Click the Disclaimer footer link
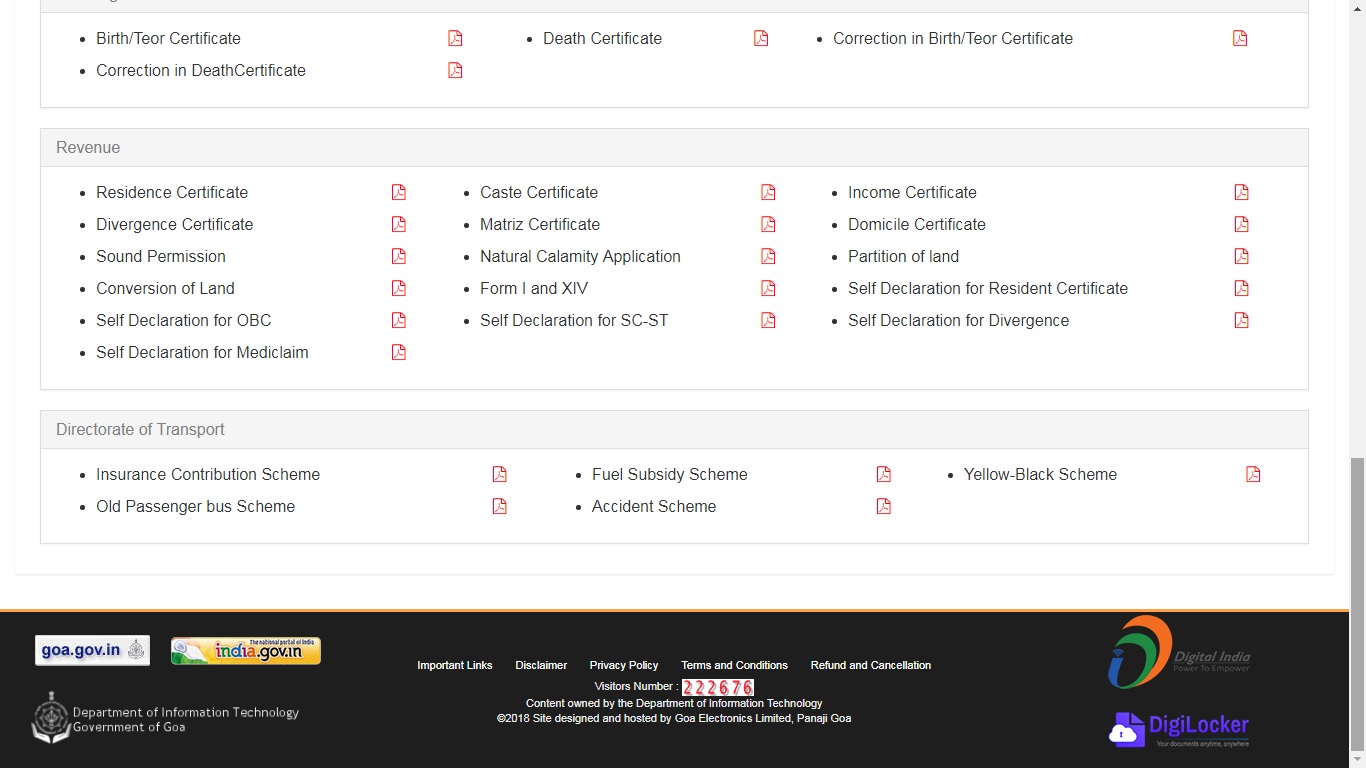 tap(541, 664)
